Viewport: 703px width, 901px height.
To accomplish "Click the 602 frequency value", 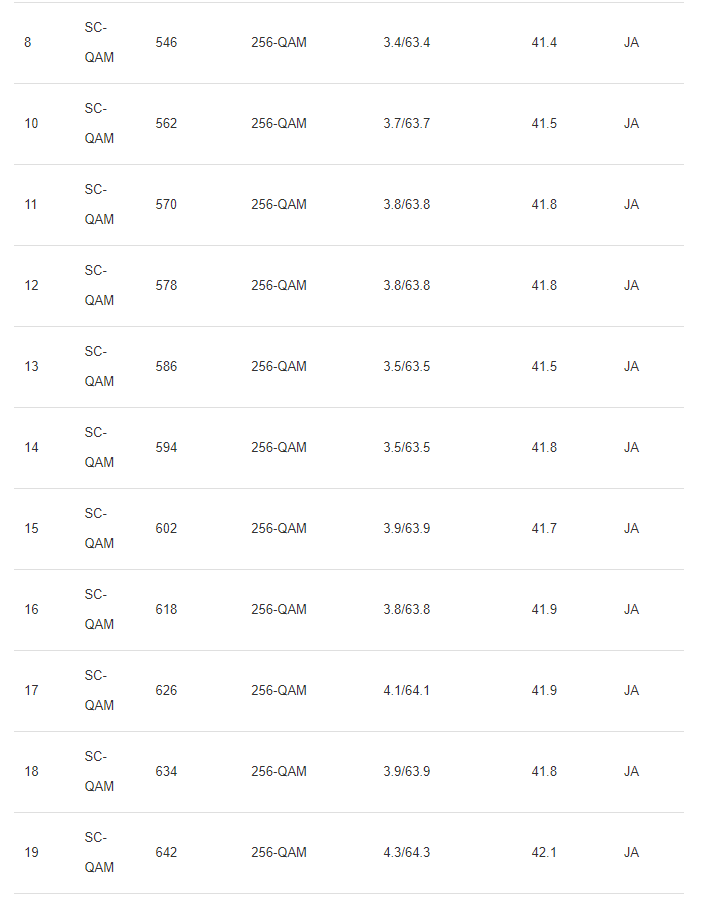I will coord(166,529).
